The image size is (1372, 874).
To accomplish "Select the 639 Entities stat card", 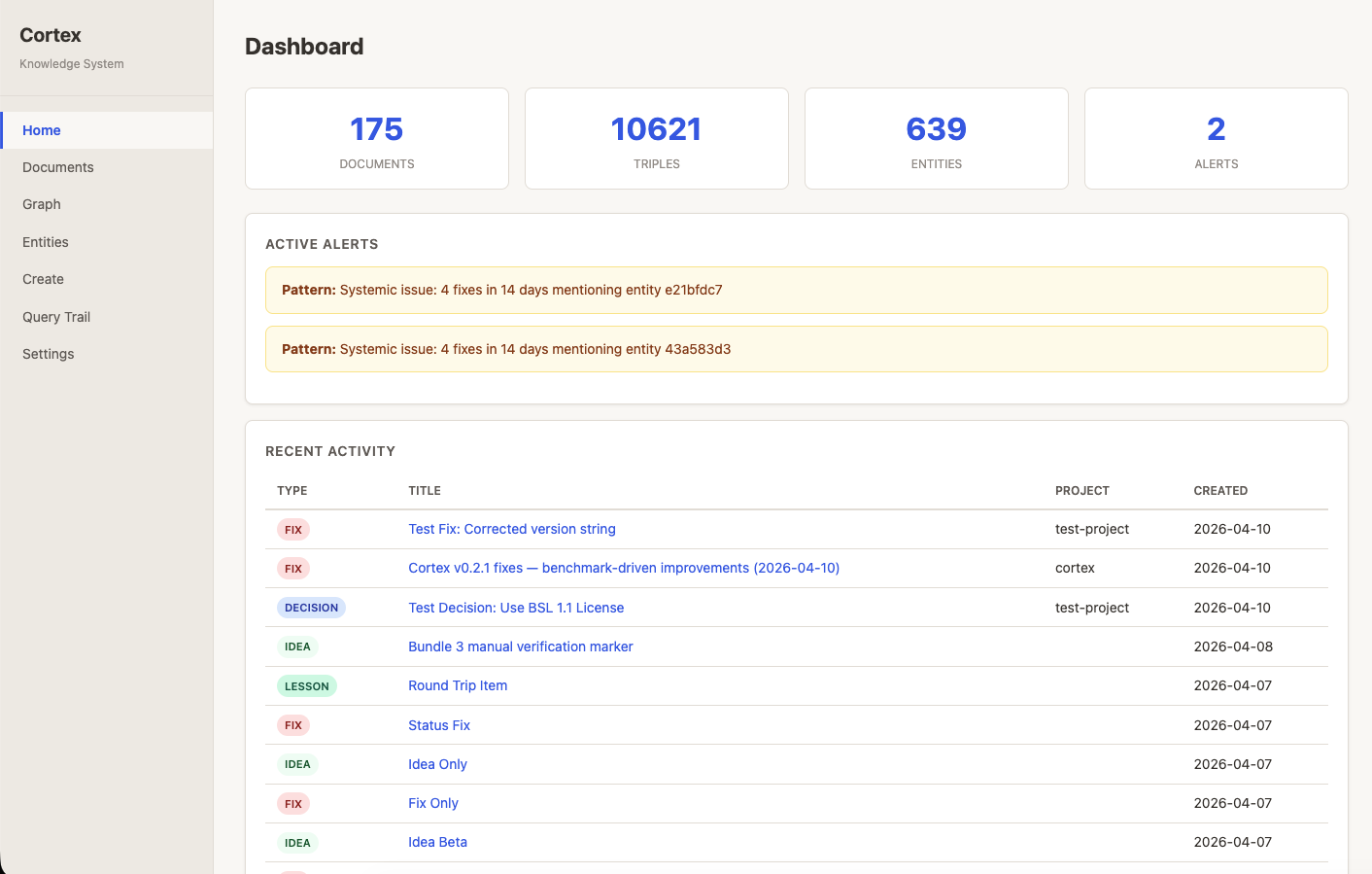I will [936, 138].
